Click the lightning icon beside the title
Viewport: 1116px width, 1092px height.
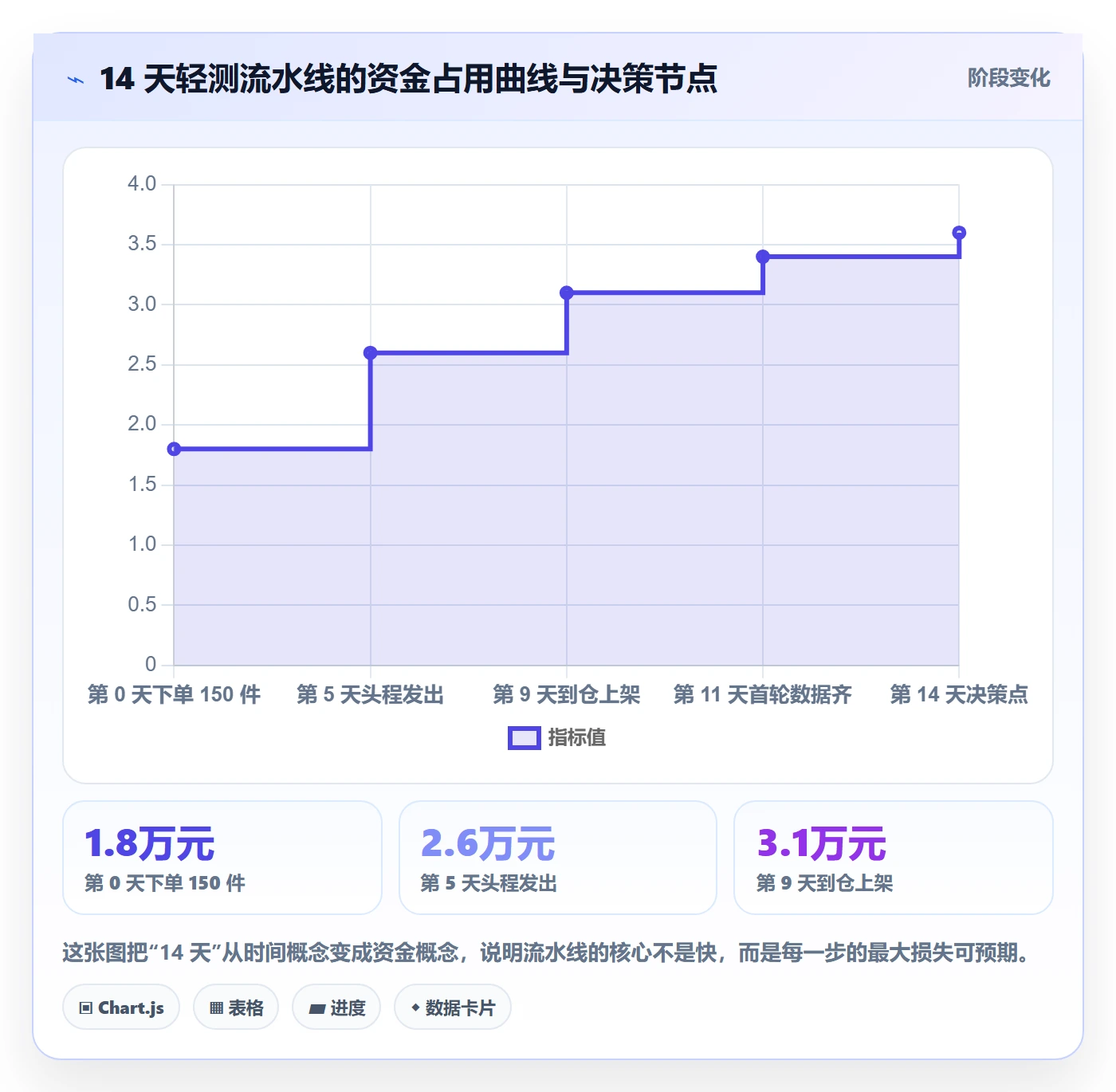tap(76, 80)
